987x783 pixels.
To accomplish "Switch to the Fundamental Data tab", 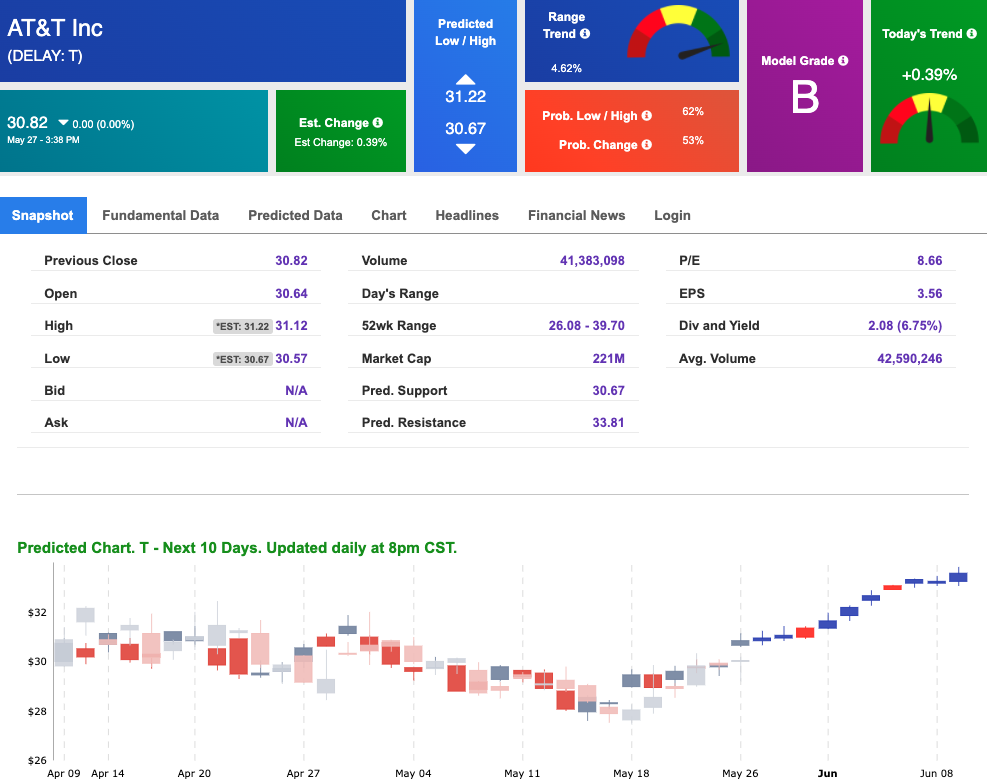I will click(161, 215).
